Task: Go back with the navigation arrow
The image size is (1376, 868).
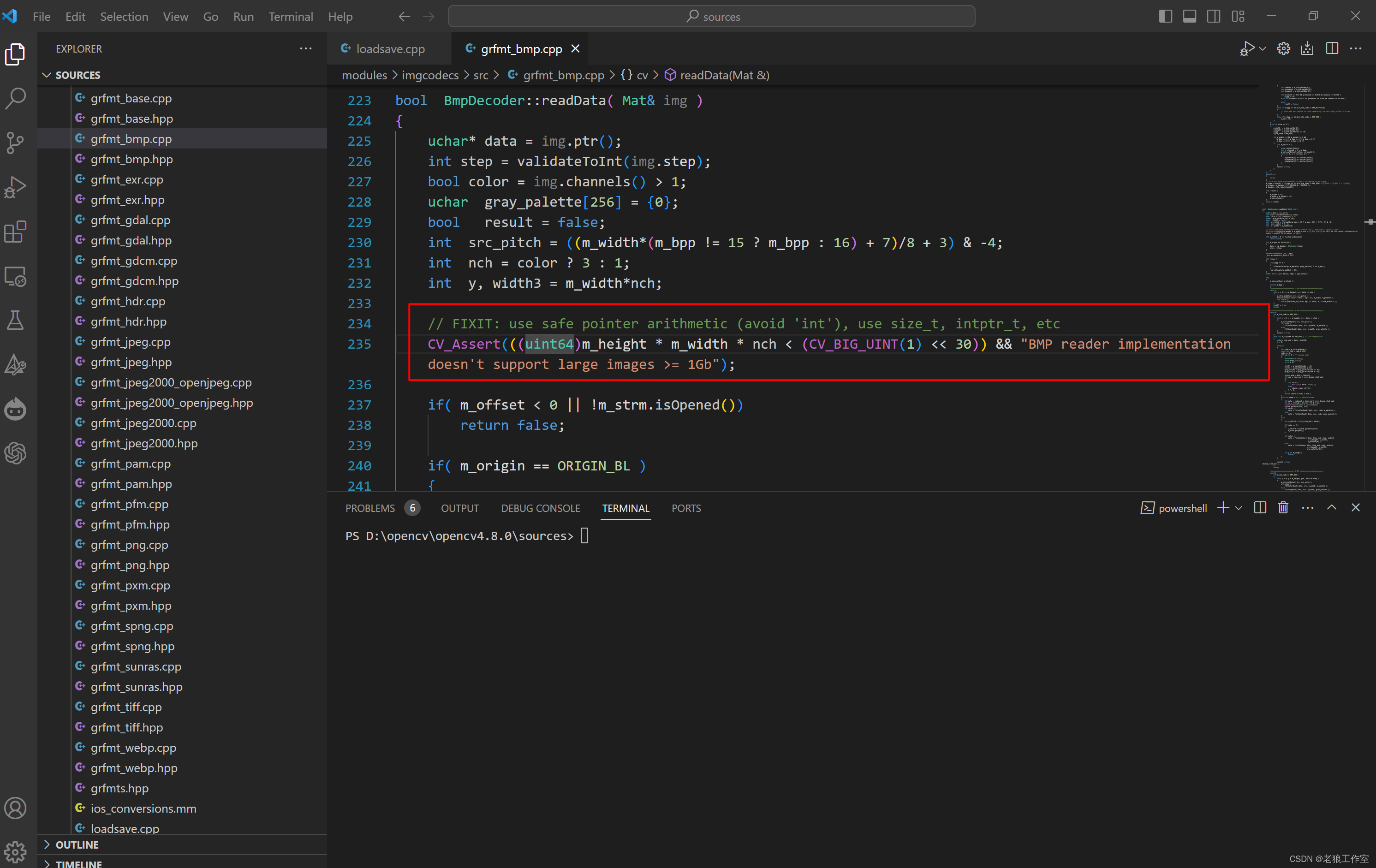Action: [x=405, y=17]
